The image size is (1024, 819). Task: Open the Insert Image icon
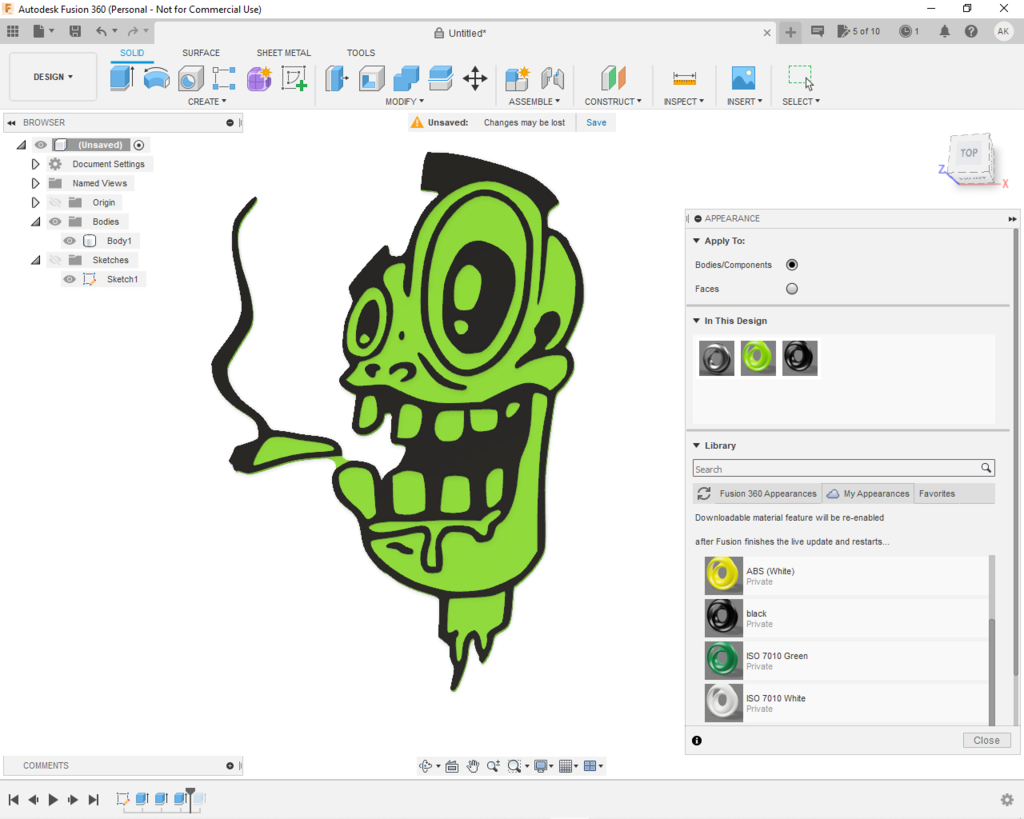tap(743, 78)
